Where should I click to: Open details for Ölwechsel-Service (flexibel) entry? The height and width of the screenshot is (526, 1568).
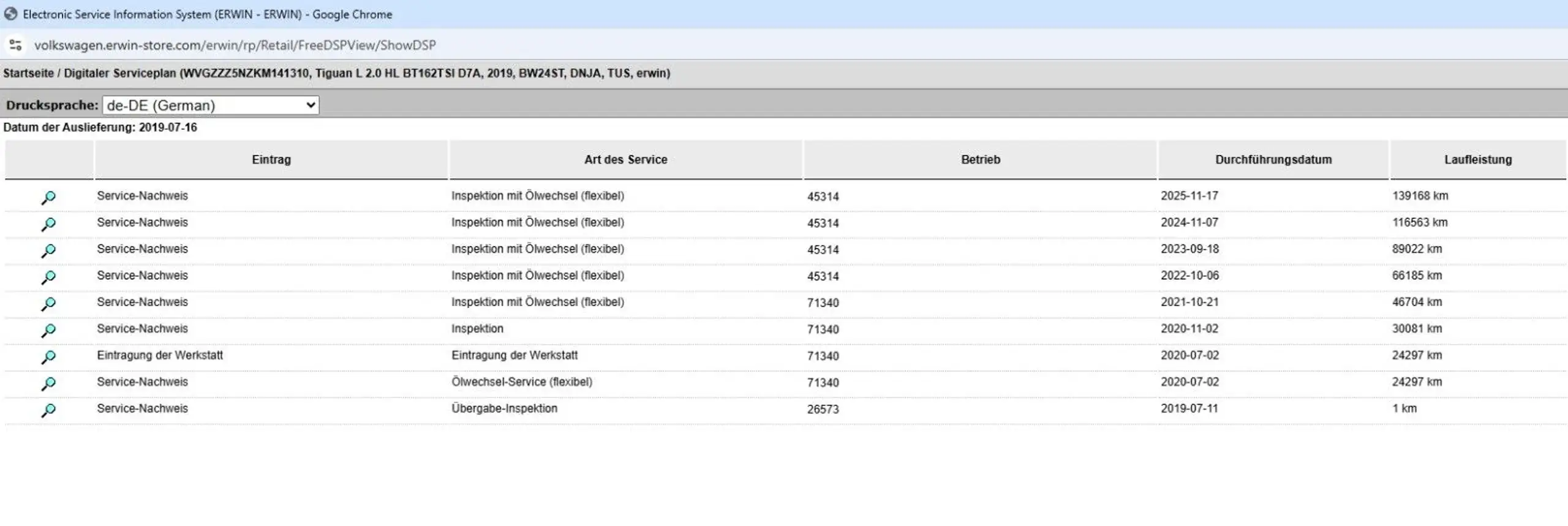pos(48,383)
